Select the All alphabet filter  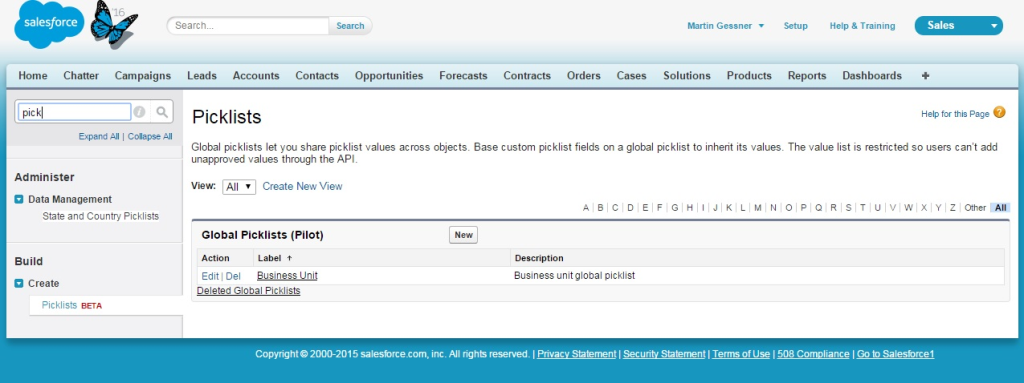(x=1000, y=208)
